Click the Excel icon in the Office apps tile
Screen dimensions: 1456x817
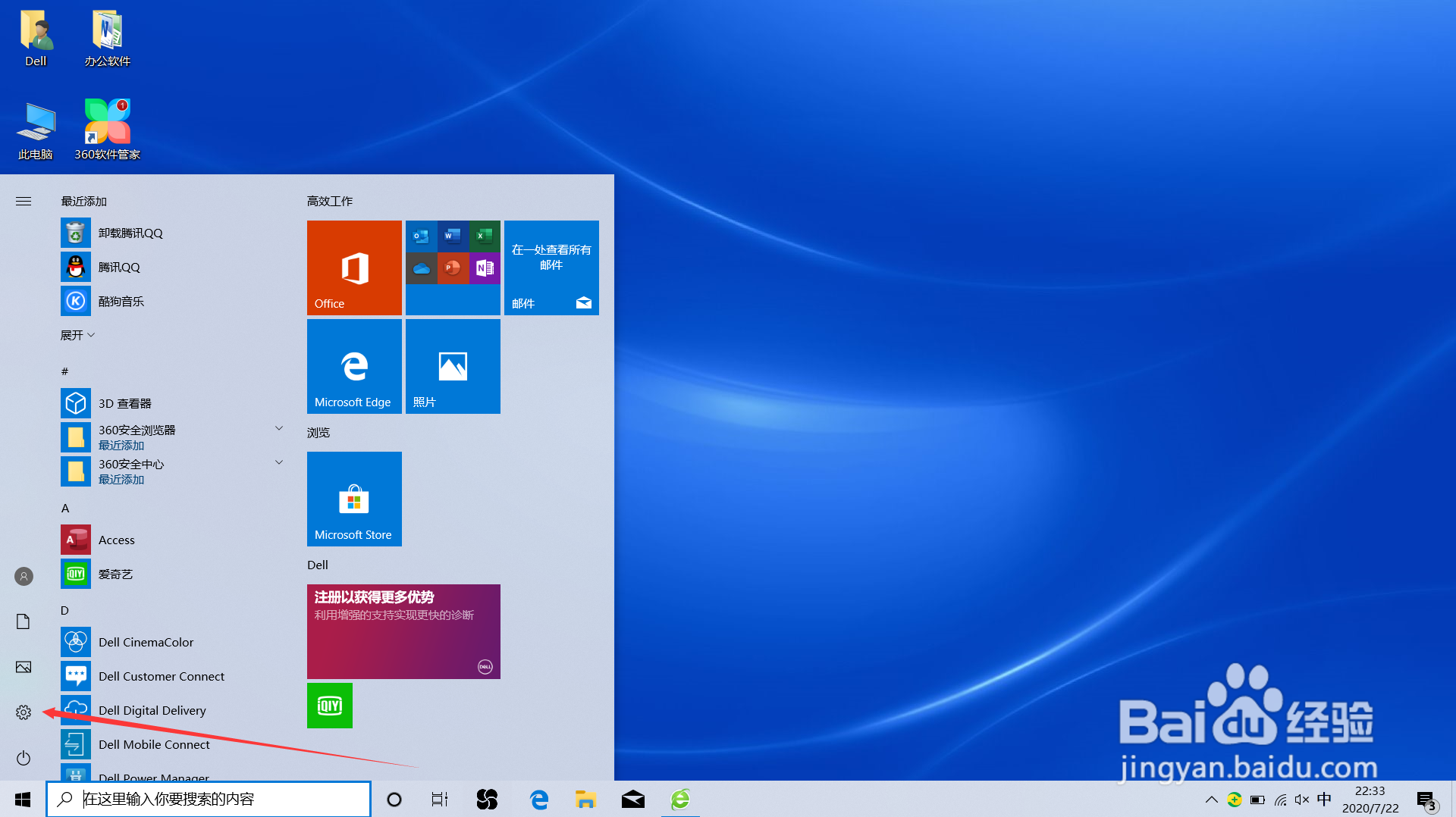(485, 236)
